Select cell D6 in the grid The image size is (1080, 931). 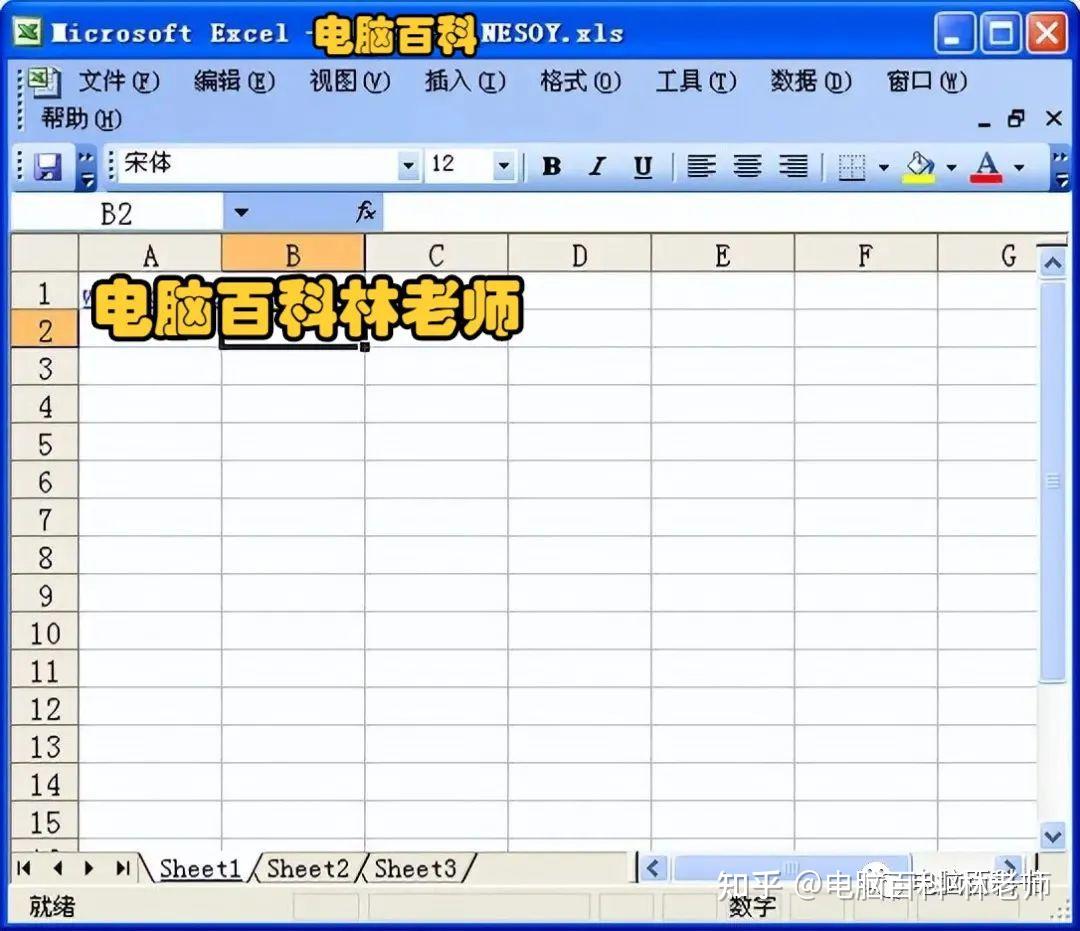(579, 481)
